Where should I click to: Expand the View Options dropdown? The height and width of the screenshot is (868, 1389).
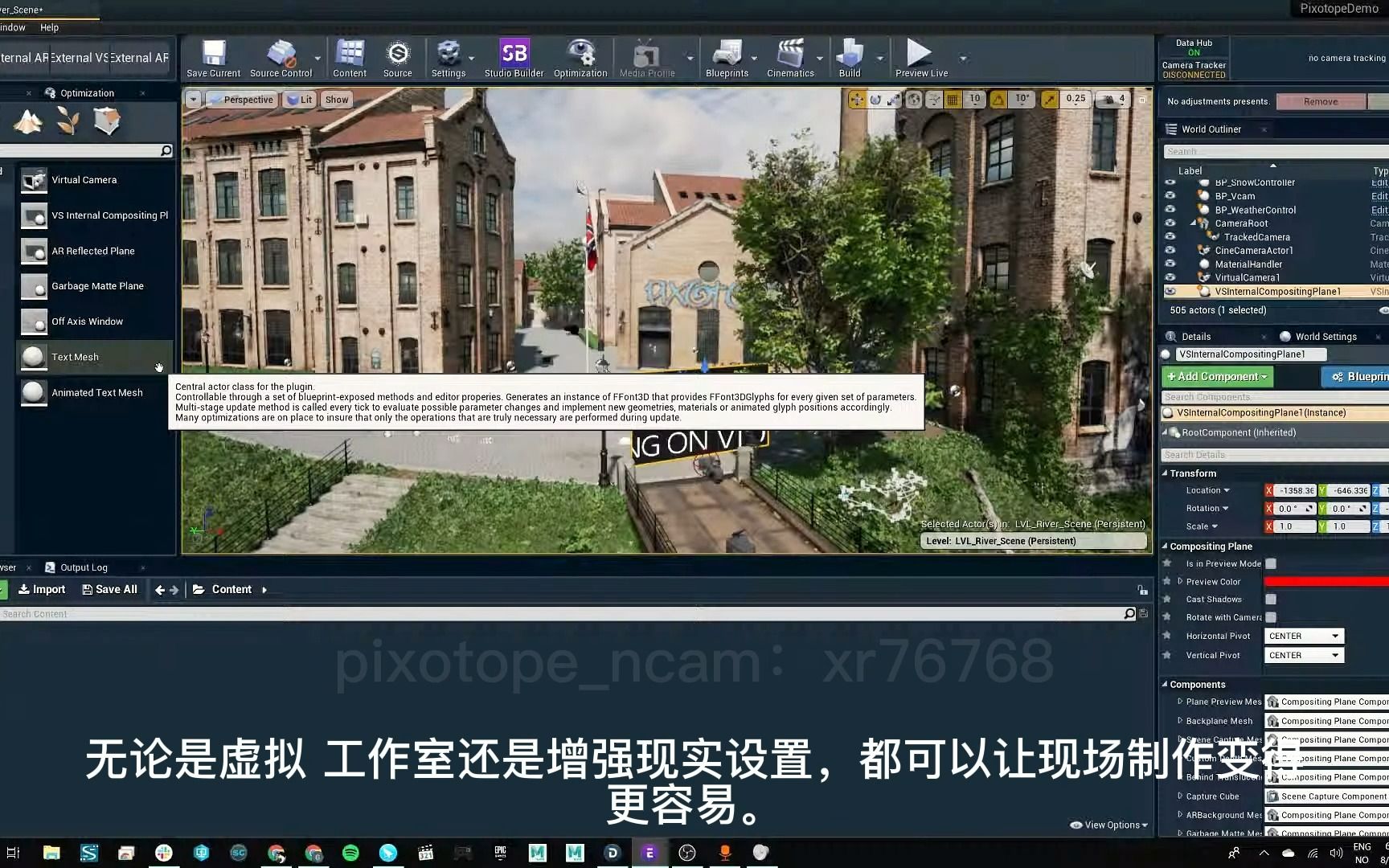(x=1108, y=825)
